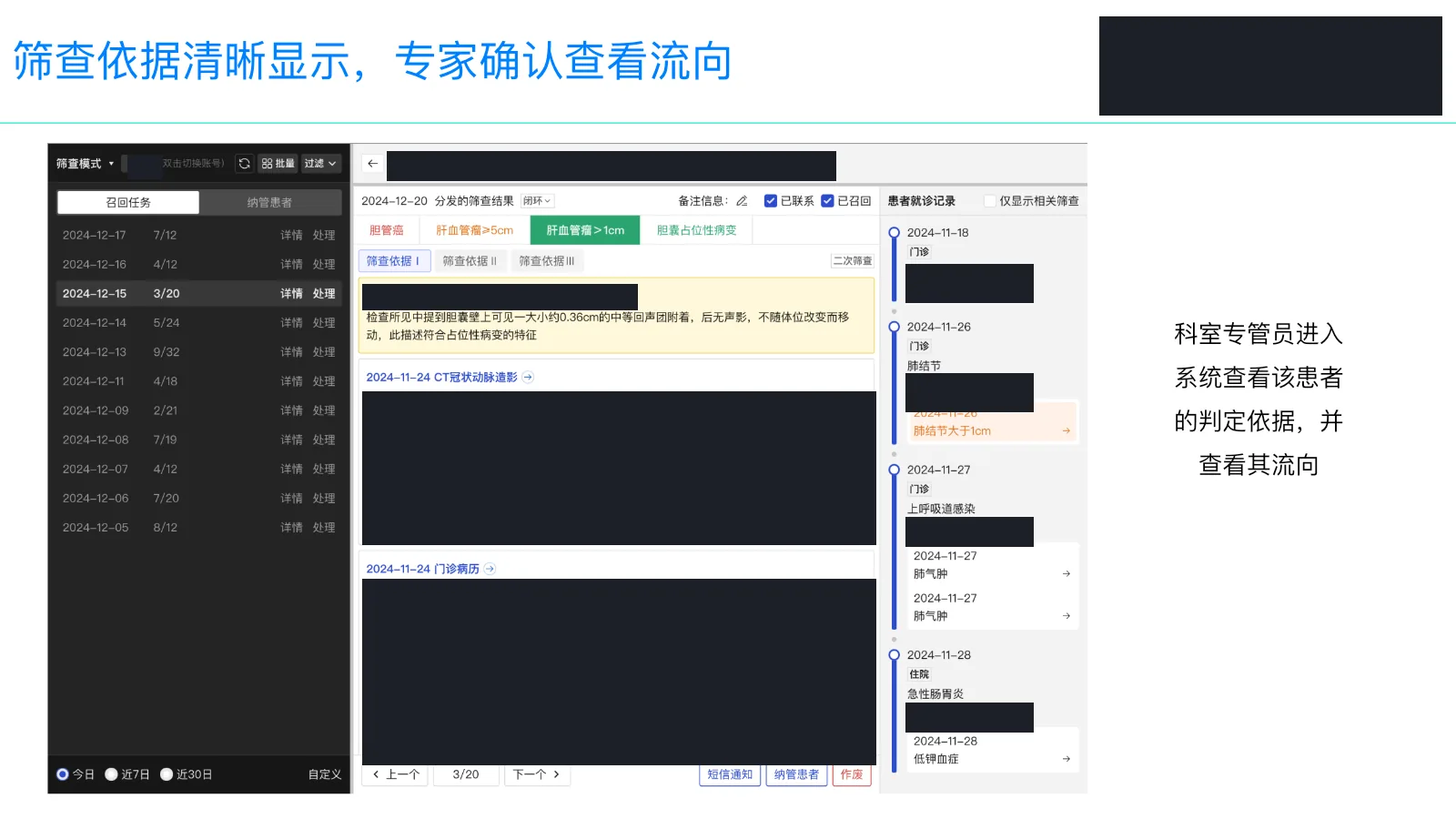Click timeline circle for 2024-11-18

click(x=894, y=233)
